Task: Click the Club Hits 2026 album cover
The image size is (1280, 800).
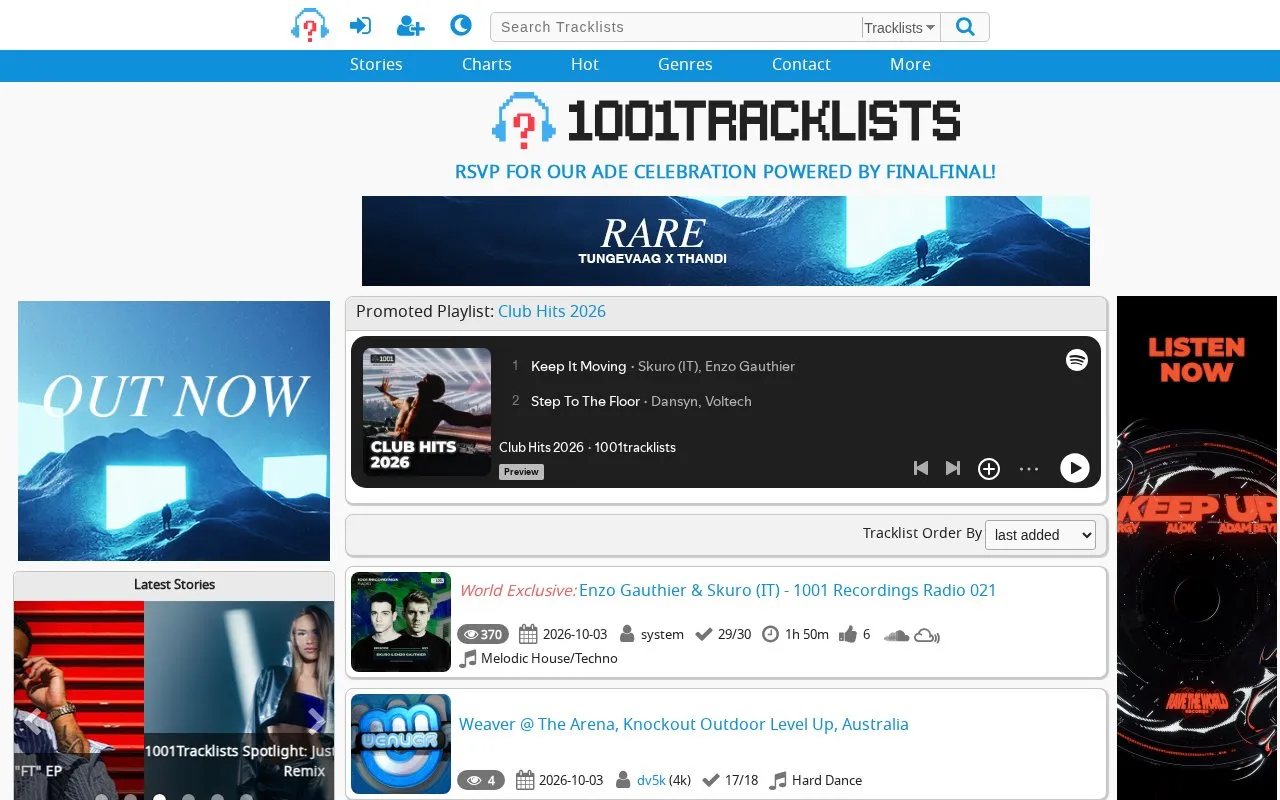Action: point(427,412)
